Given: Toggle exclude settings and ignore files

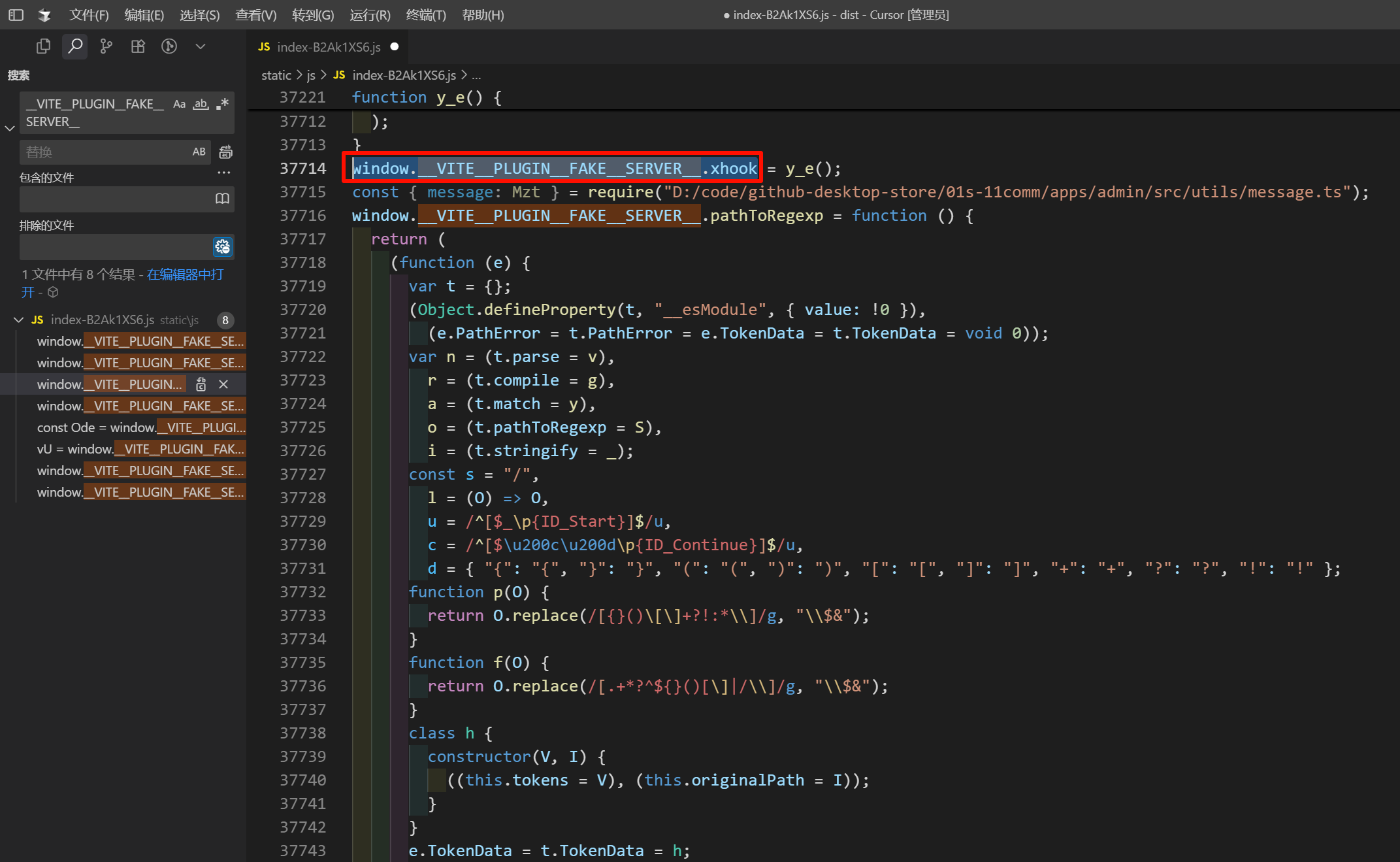Looking at the screenshot, I should pyautogui.click(x=222, y=247).
